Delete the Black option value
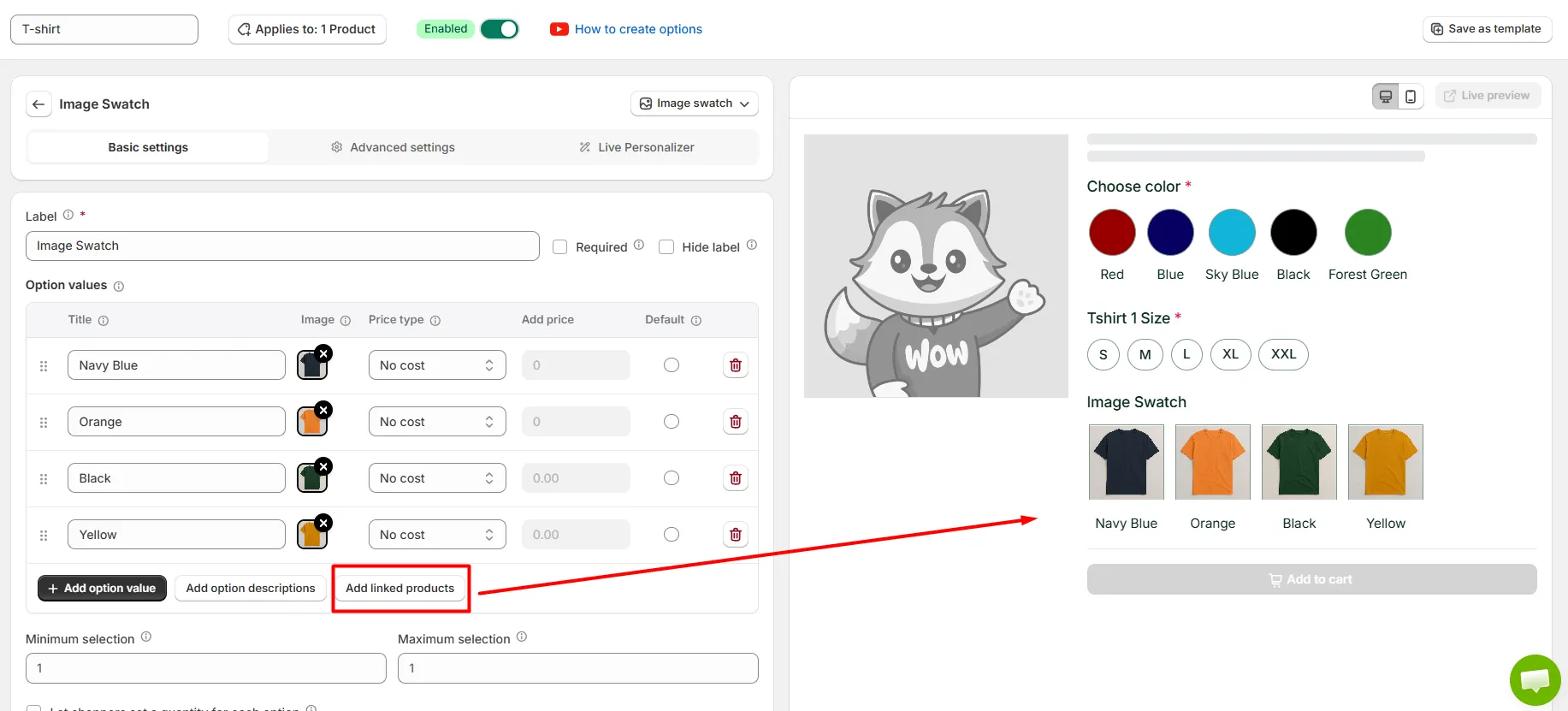Image resolution: width=1568 pixels, height=711 pixels. 736,478
